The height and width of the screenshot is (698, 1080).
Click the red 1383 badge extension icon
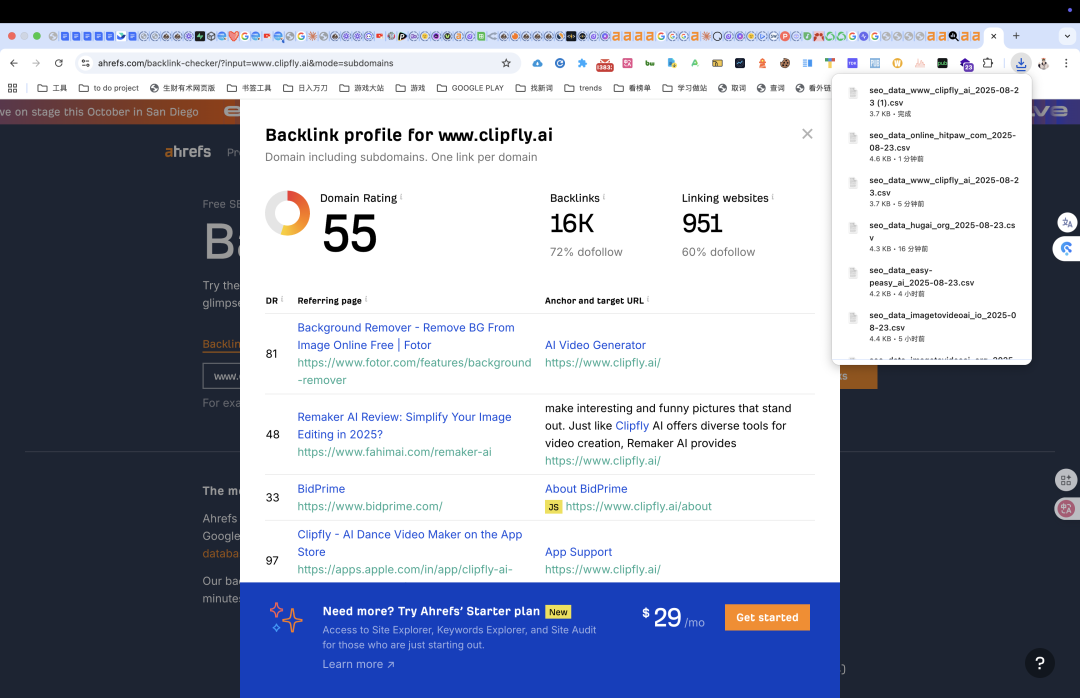coord(605,64)
